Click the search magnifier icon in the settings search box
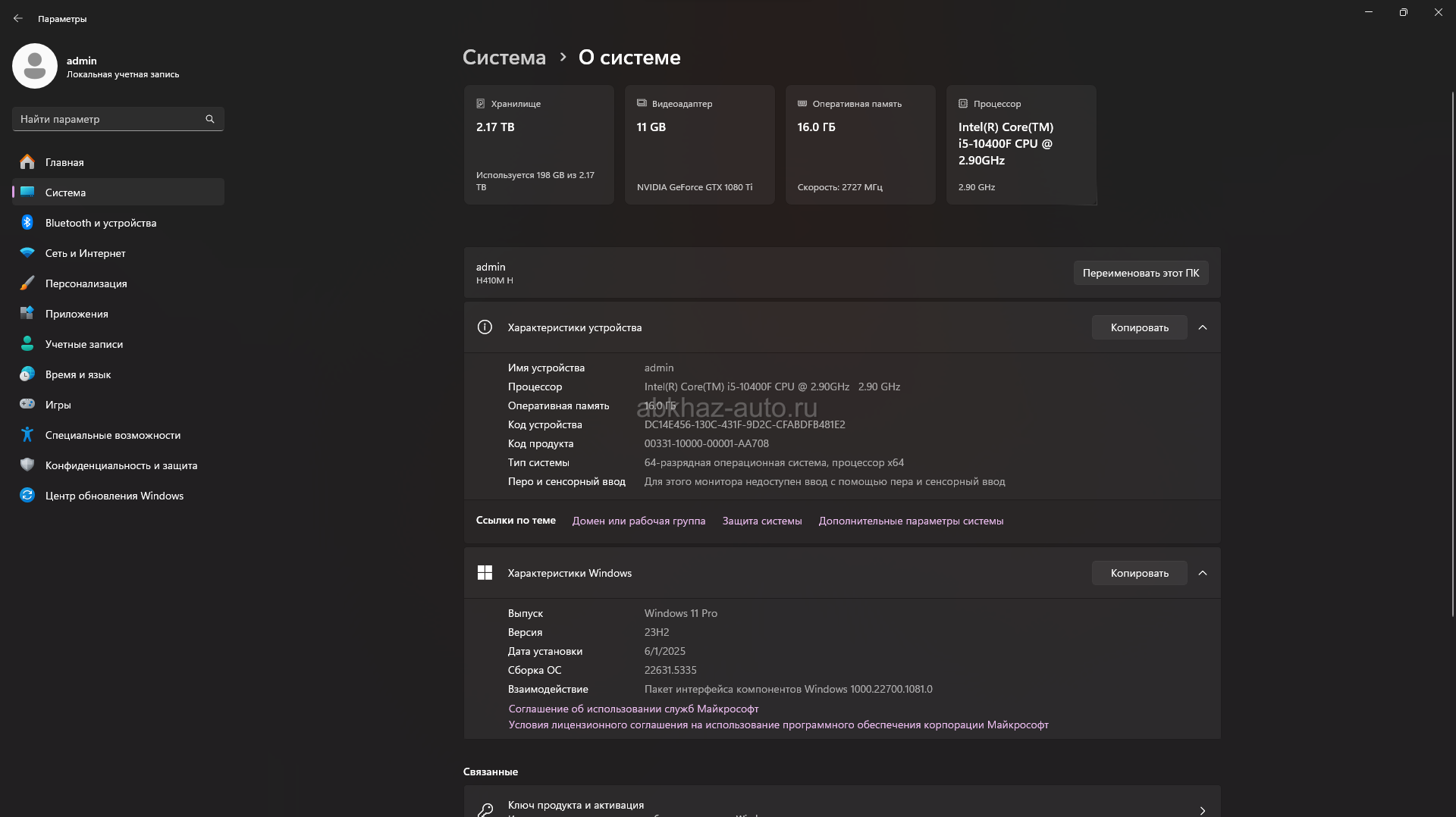The image size is (1456, 817). [210, 119]
